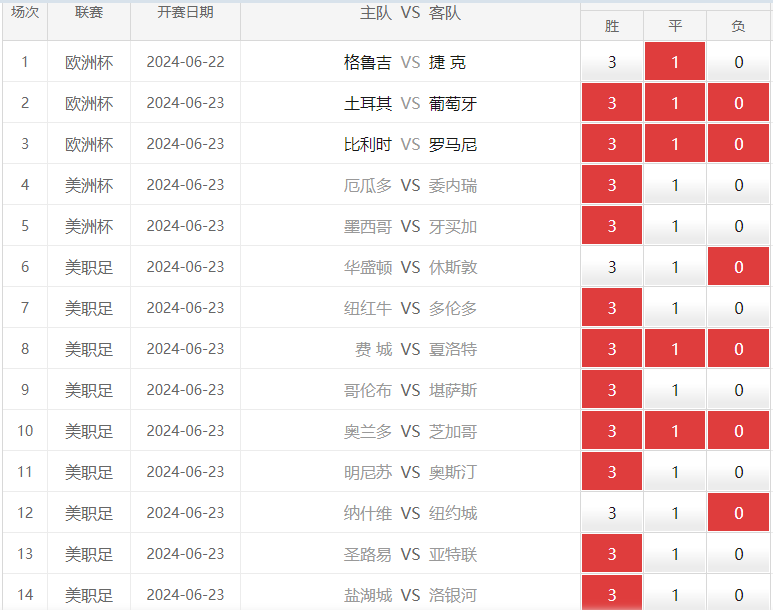
Task: Click date 2024-06-22 in row 1
Action: (185, 62)
